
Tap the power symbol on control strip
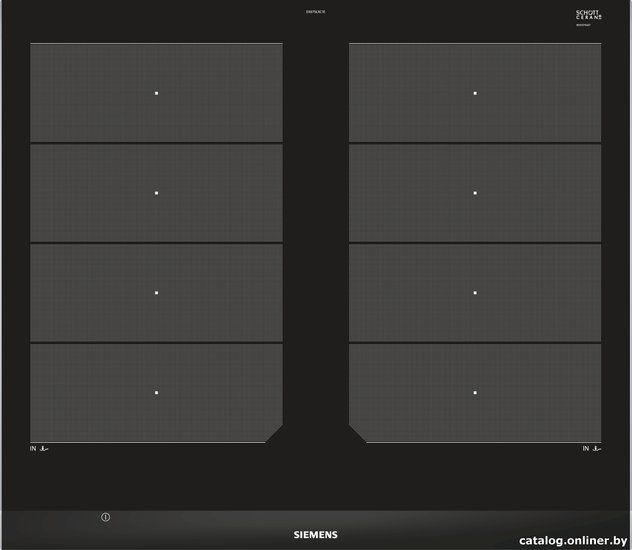106,517
